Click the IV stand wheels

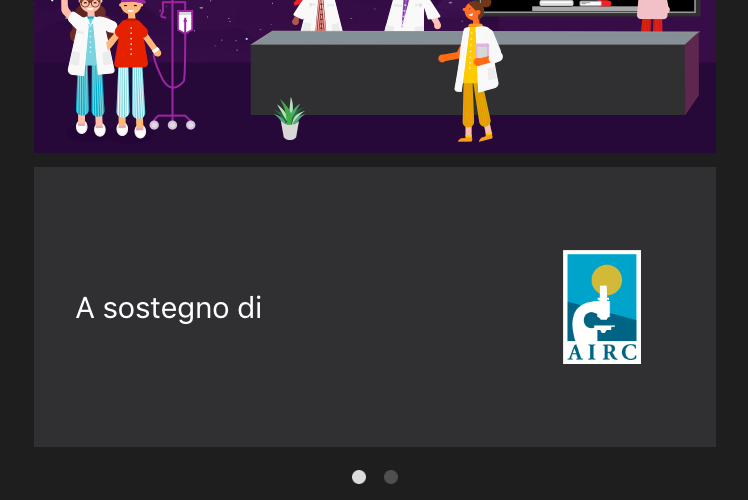tap(172, 125)
